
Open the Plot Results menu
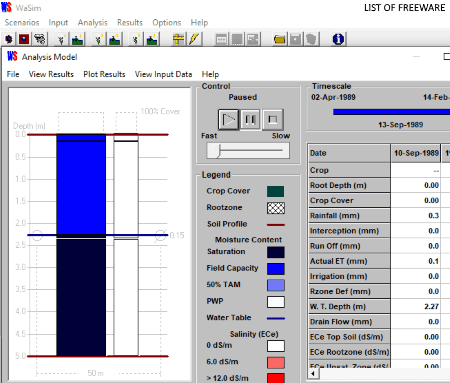pos(104,74)
